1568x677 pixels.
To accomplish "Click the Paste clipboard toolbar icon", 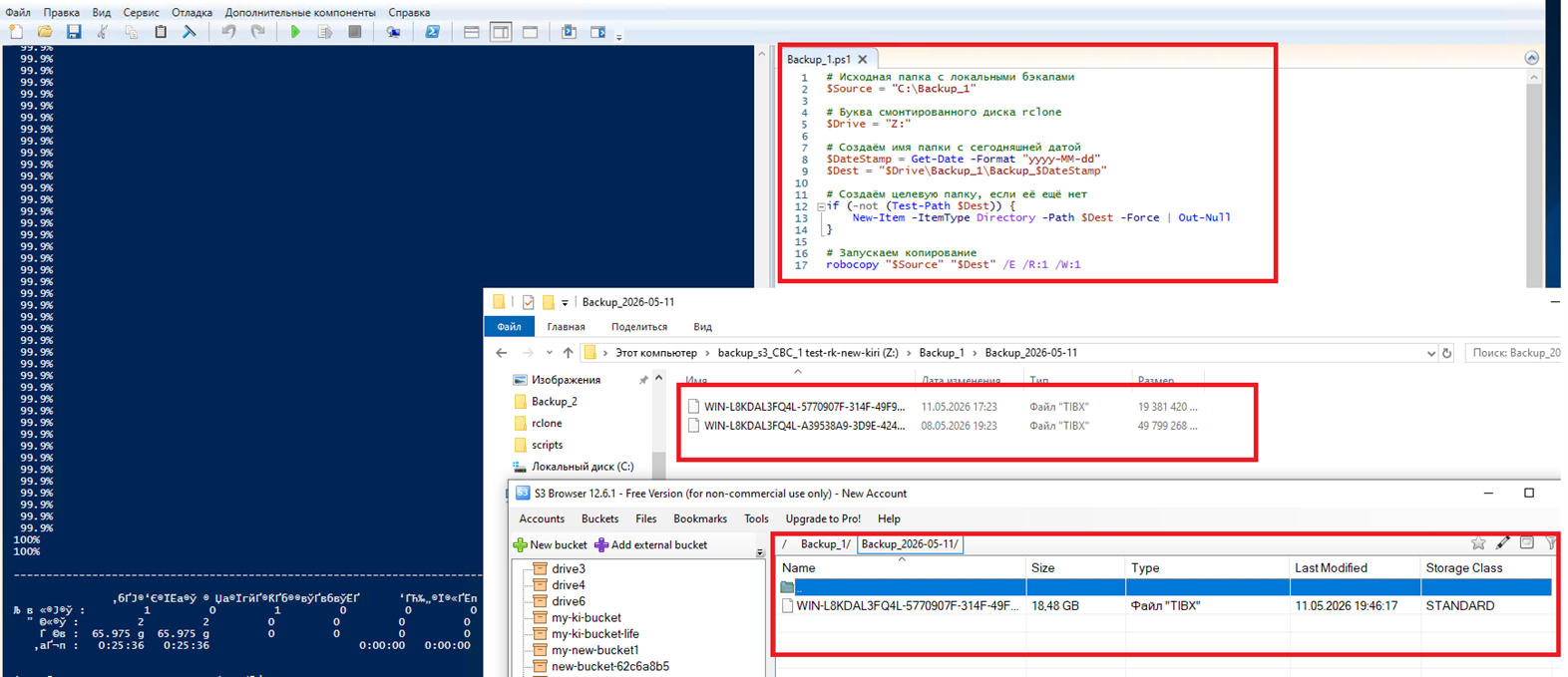I will point(161,32).
